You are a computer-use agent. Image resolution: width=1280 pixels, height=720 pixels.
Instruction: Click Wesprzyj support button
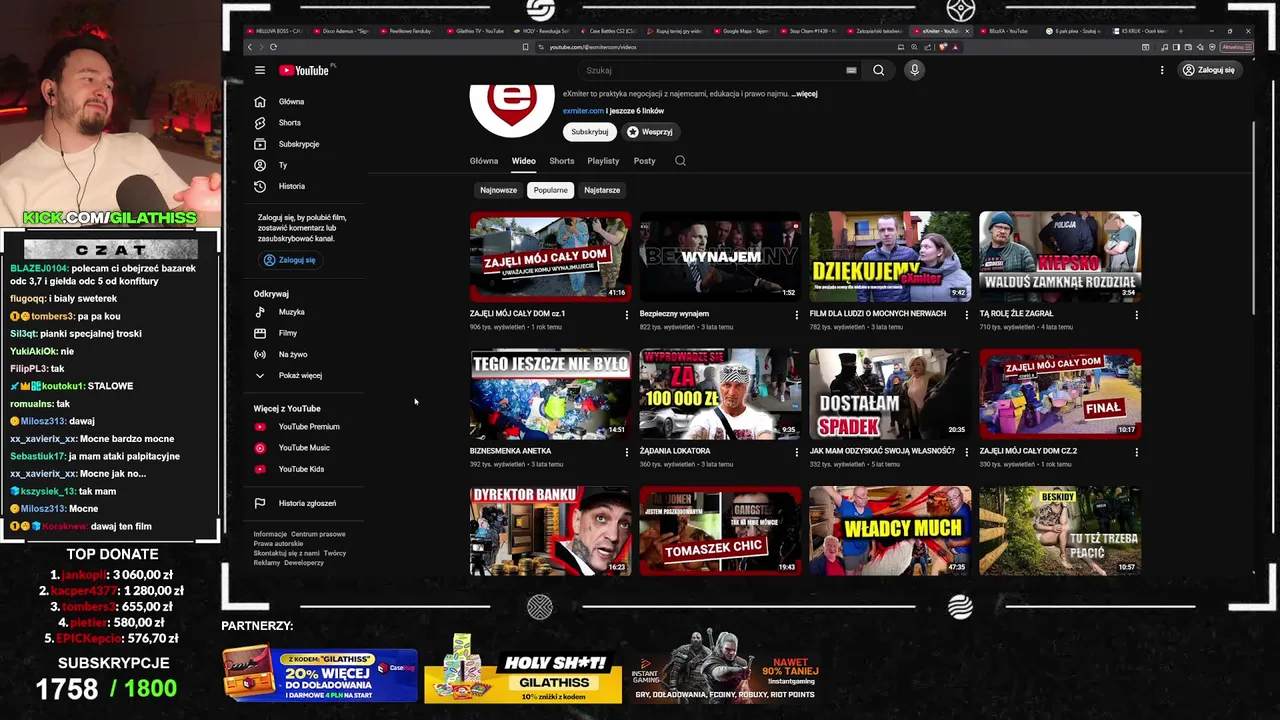click(x=650, y=132)
